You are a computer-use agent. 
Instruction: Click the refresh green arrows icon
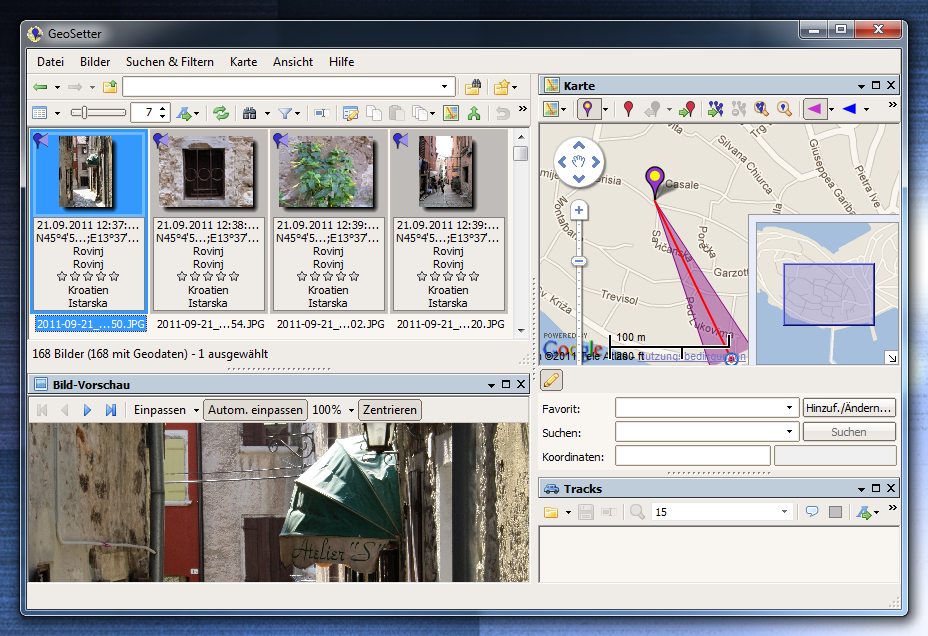pos(220,113)
